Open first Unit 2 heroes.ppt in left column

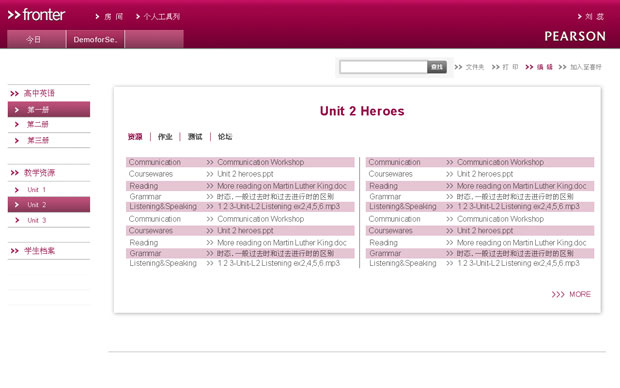tap(245, 174)
